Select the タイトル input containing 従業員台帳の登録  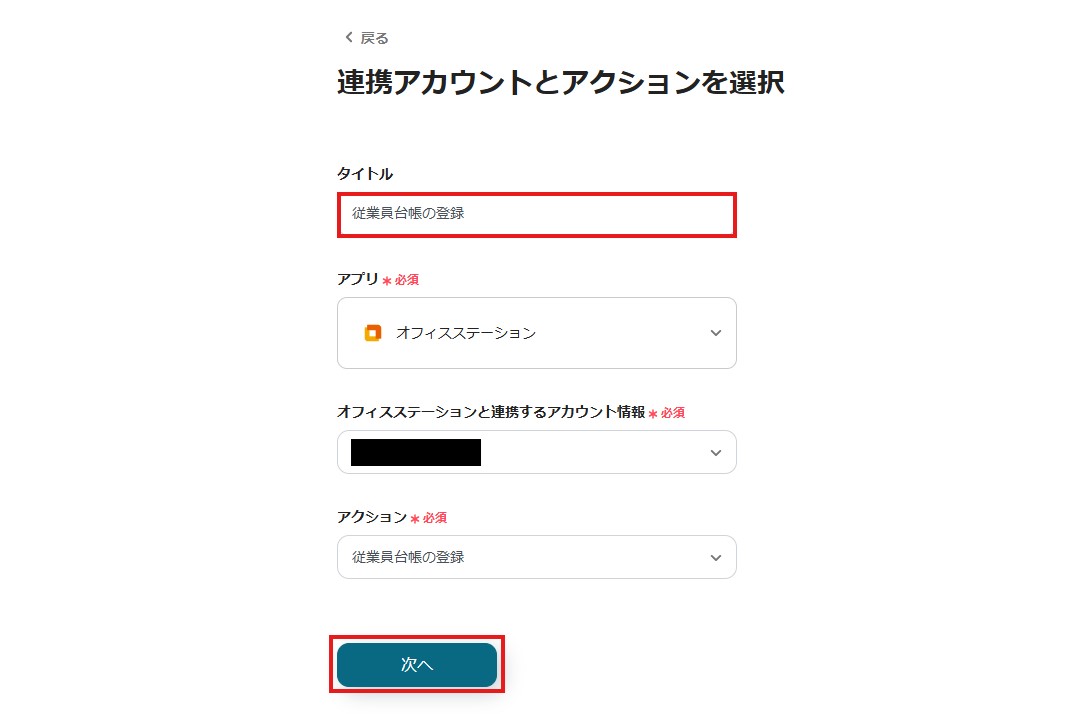click(x=536, y=213)
